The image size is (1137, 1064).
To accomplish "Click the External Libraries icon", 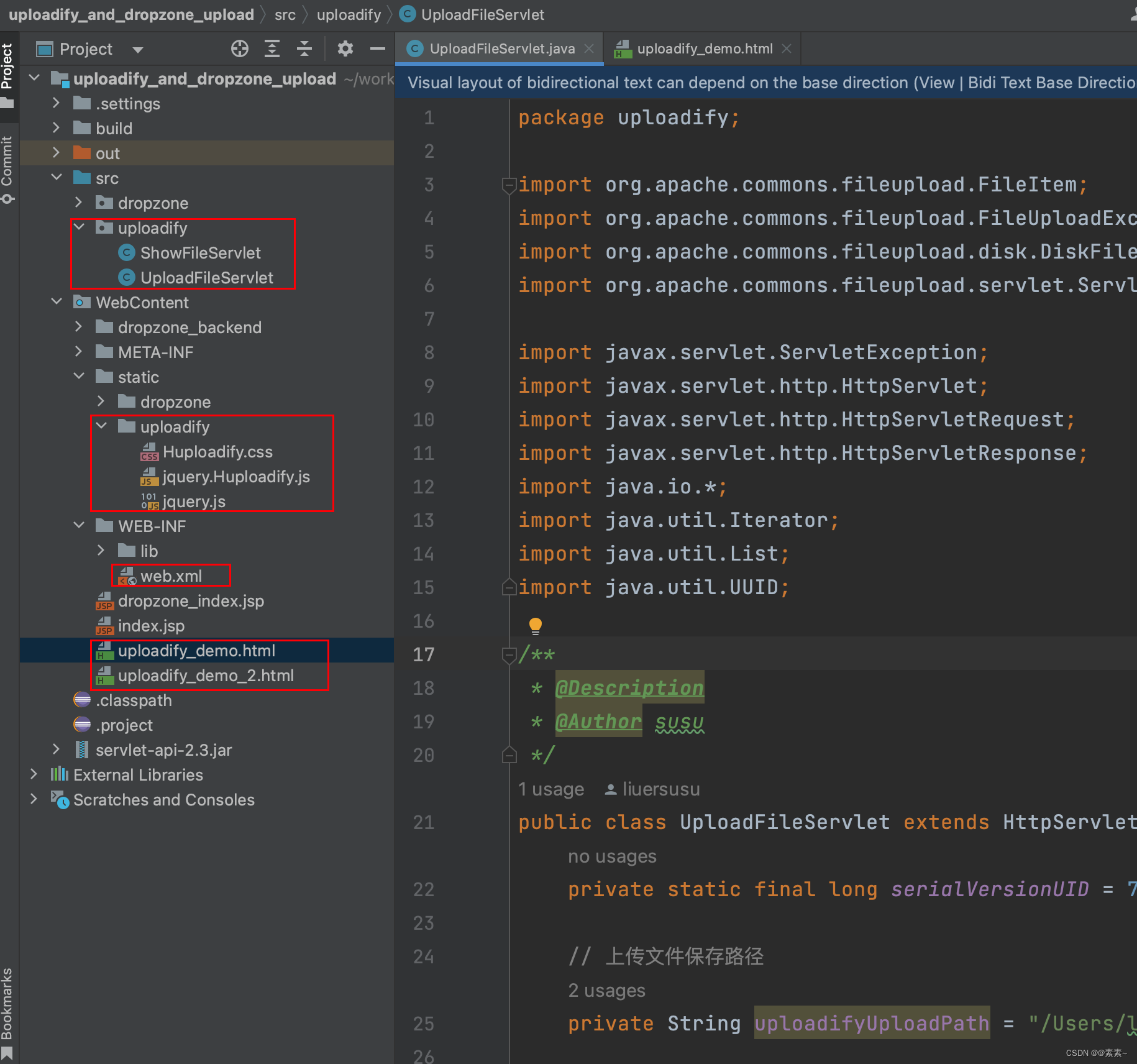I will click(x=60, y=774).
